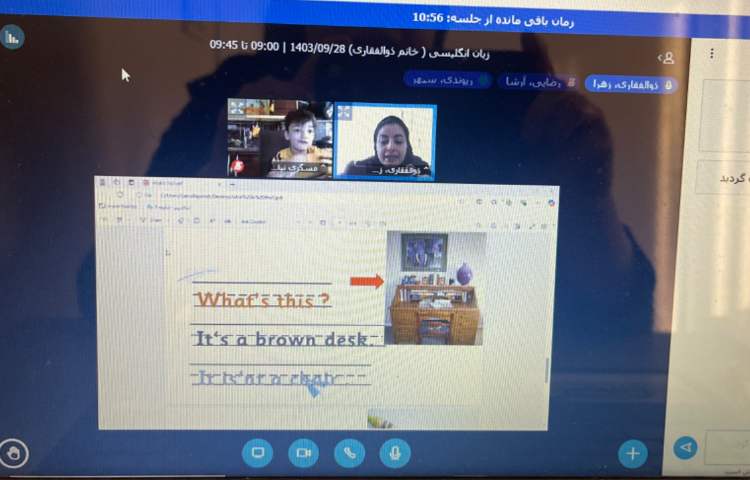Open the participants list icon
Viewport: 750px width, 480px height.
click(666, 58)
